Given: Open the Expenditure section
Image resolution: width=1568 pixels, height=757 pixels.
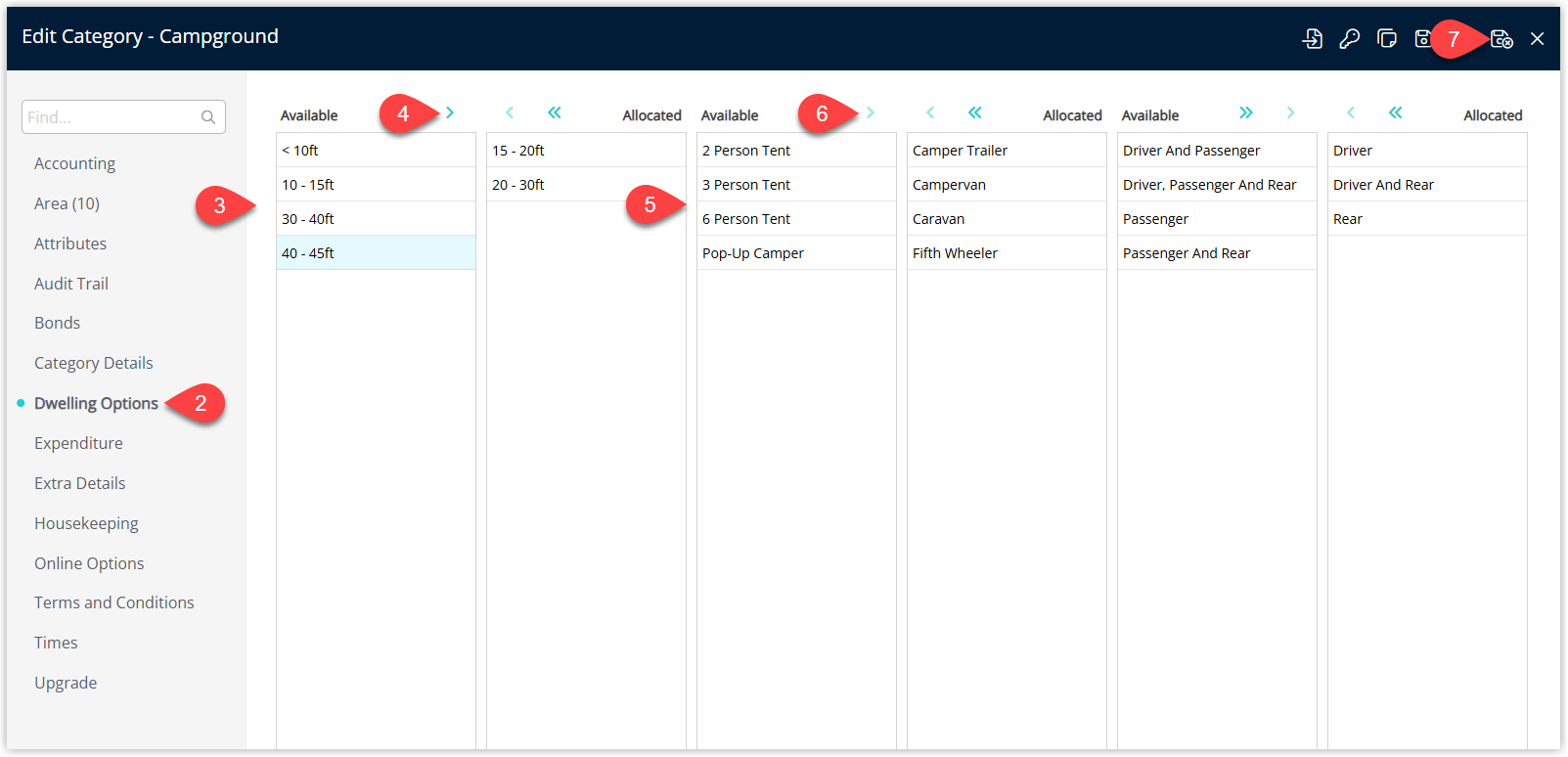Looking at the screenshot, I should click(78, 443).
